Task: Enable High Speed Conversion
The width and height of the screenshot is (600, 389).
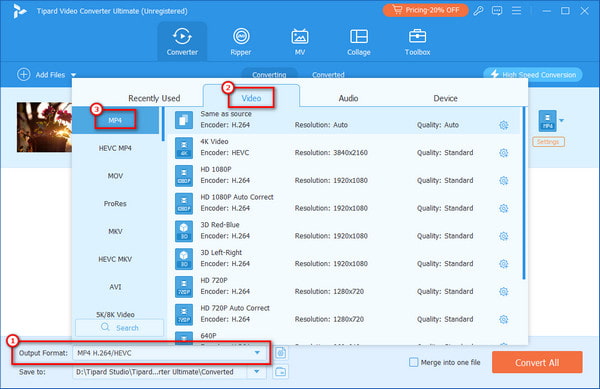Action: [533, 75]
